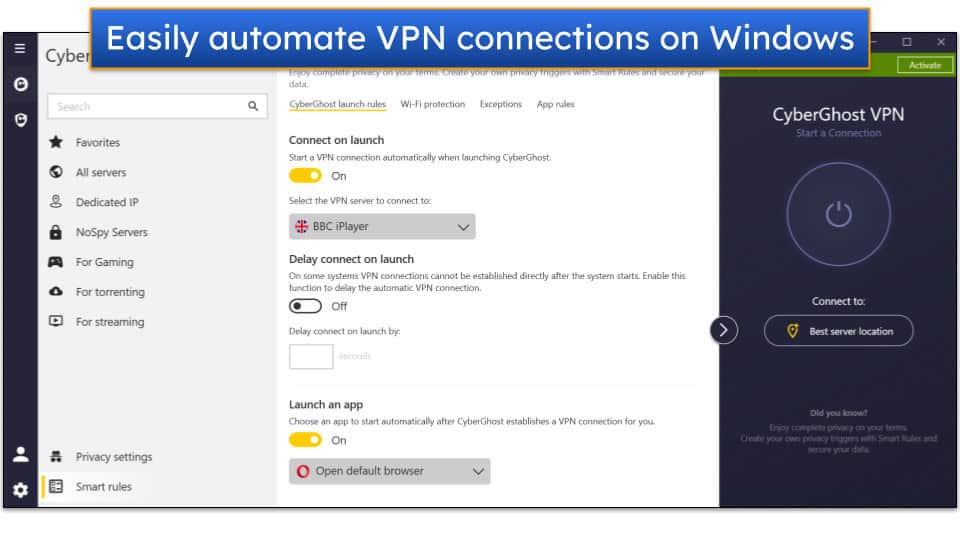Turn off the Launch an app toggle
The width and height of the screenshot is (960, 540).
pos(306,440)
